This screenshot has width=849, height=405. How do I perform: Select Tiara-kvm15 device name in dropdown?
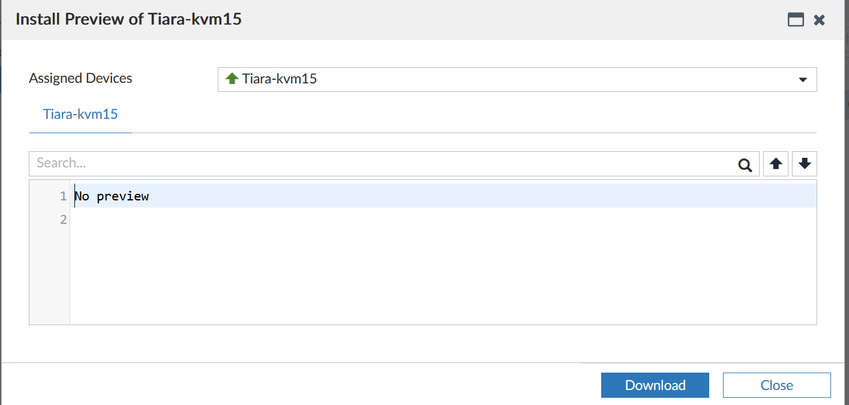(x=280, y=79)
